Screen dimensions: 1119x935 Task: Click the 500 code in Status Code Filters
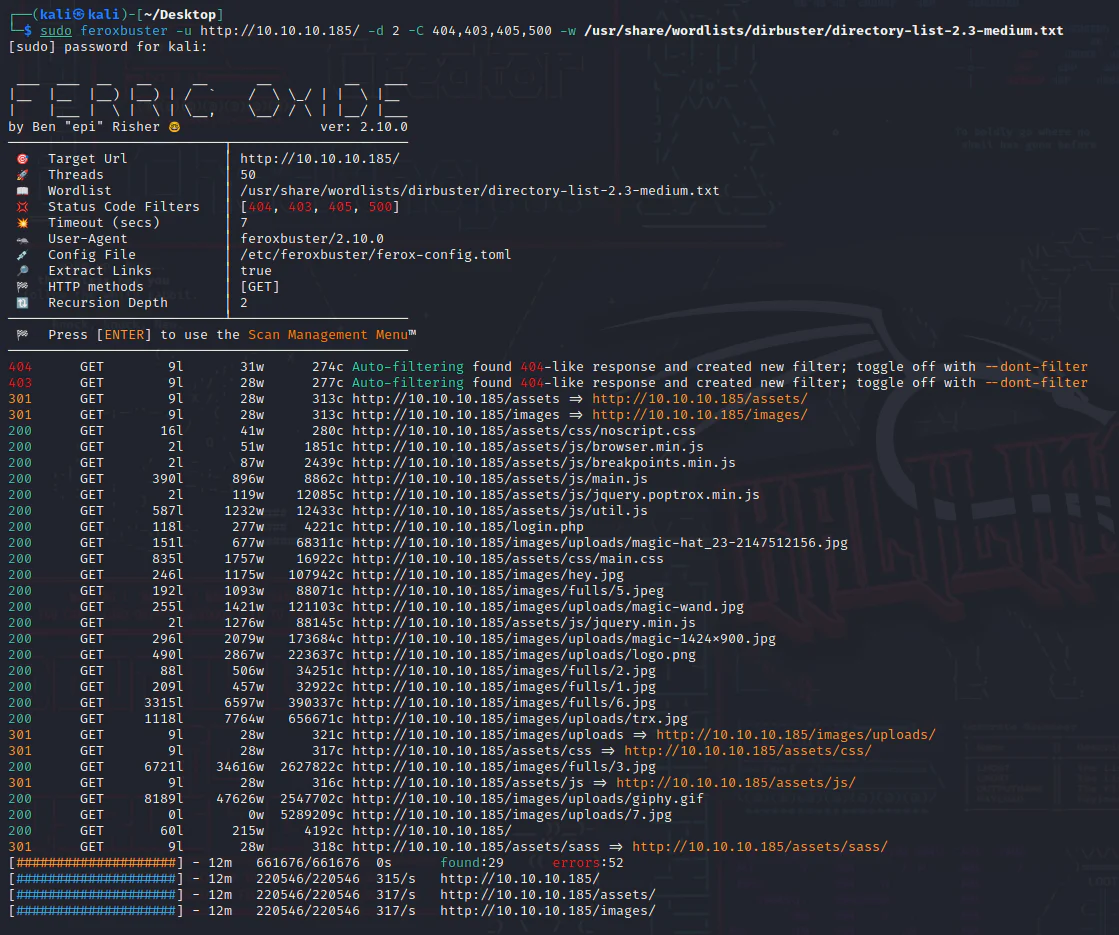click(380, 207)
